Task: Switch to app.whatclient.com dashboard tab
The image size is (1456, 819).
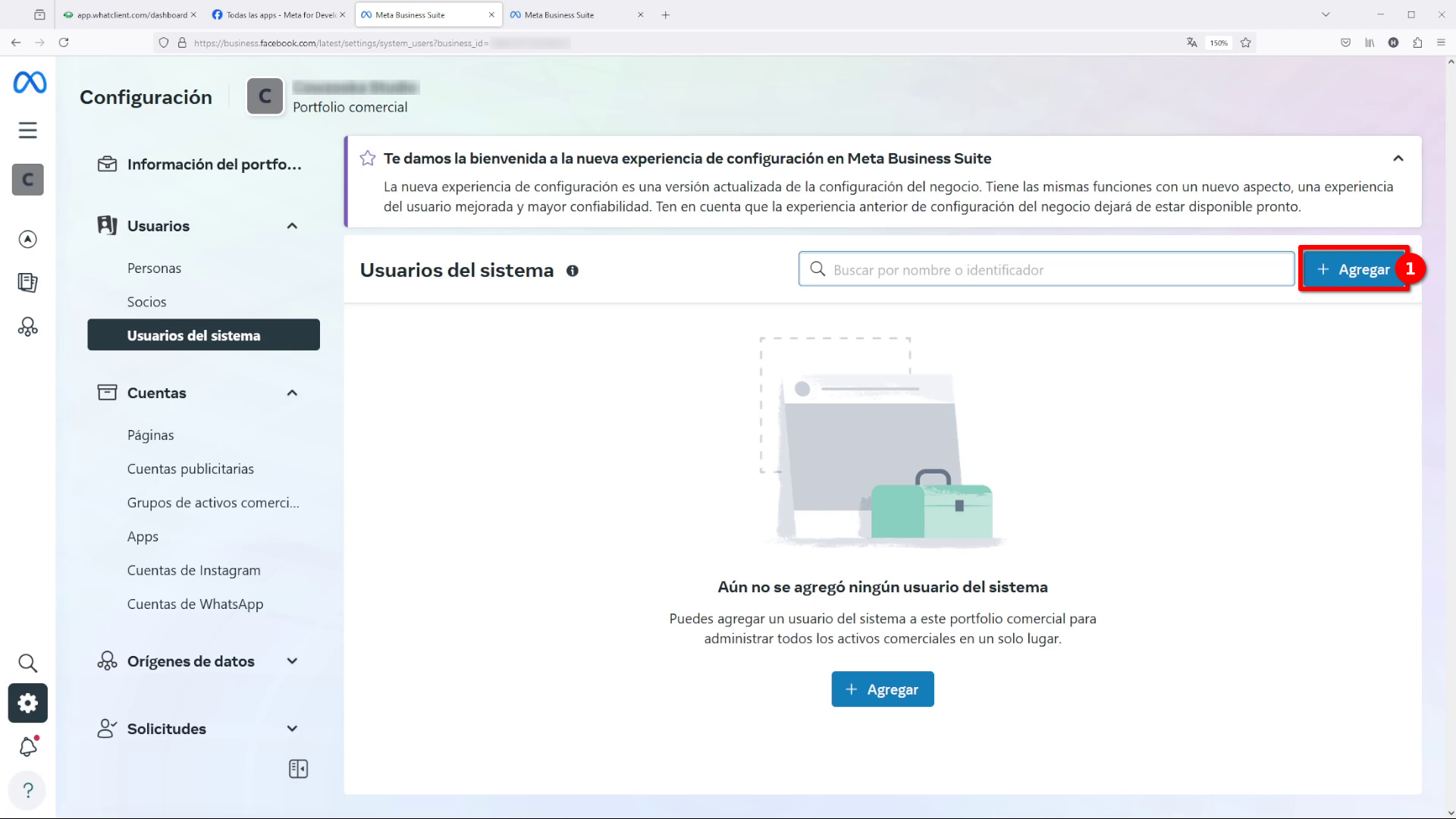Action: pos(130,15)
